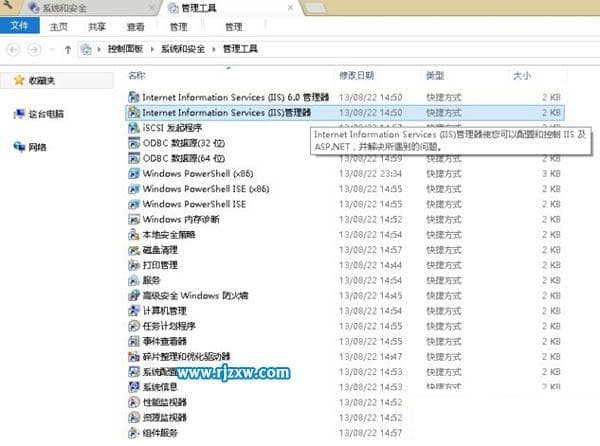Click the back navigation arrow
The image size is (600, 446).
click(14, 49)
